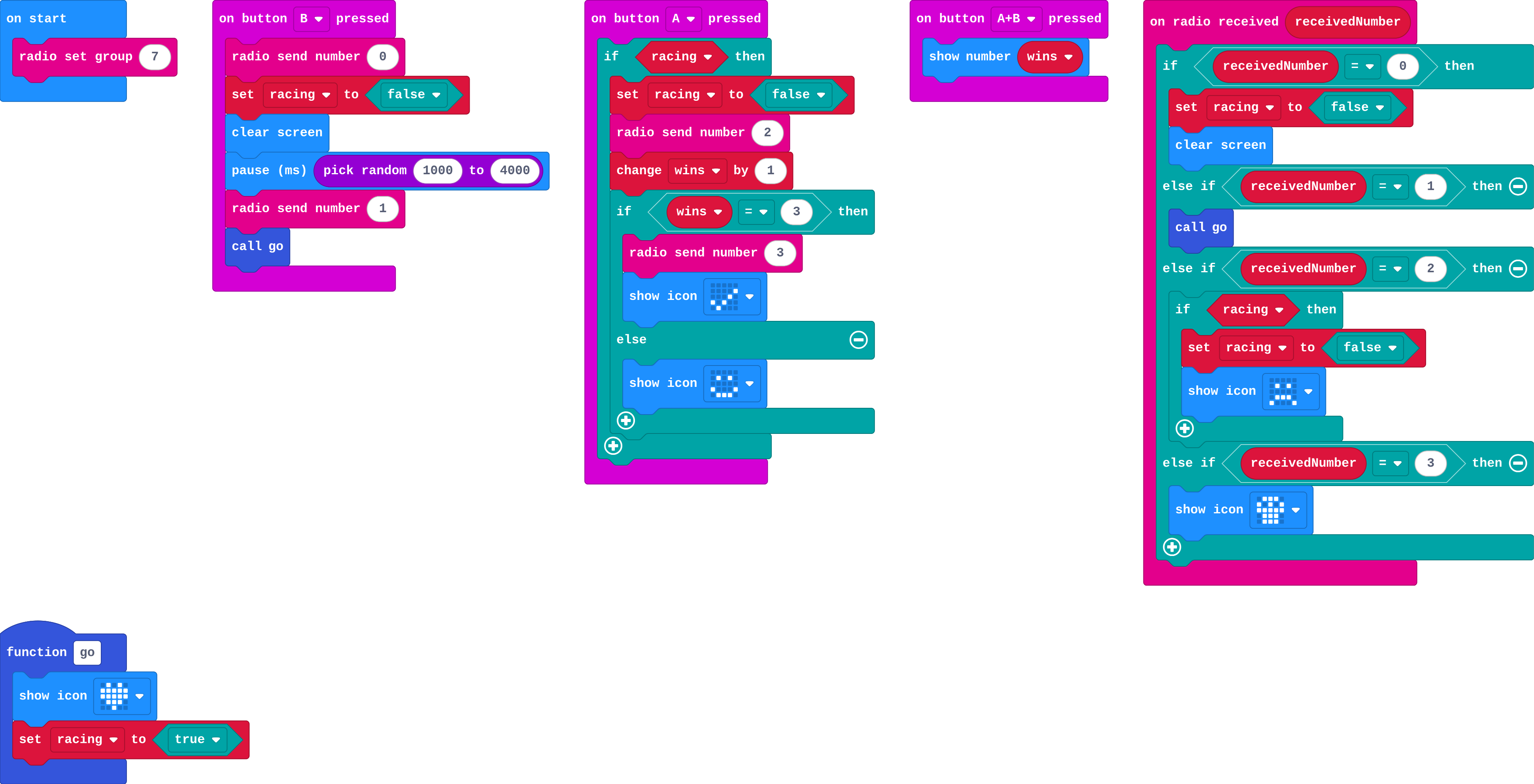Edit radio set group value 7

155,57
